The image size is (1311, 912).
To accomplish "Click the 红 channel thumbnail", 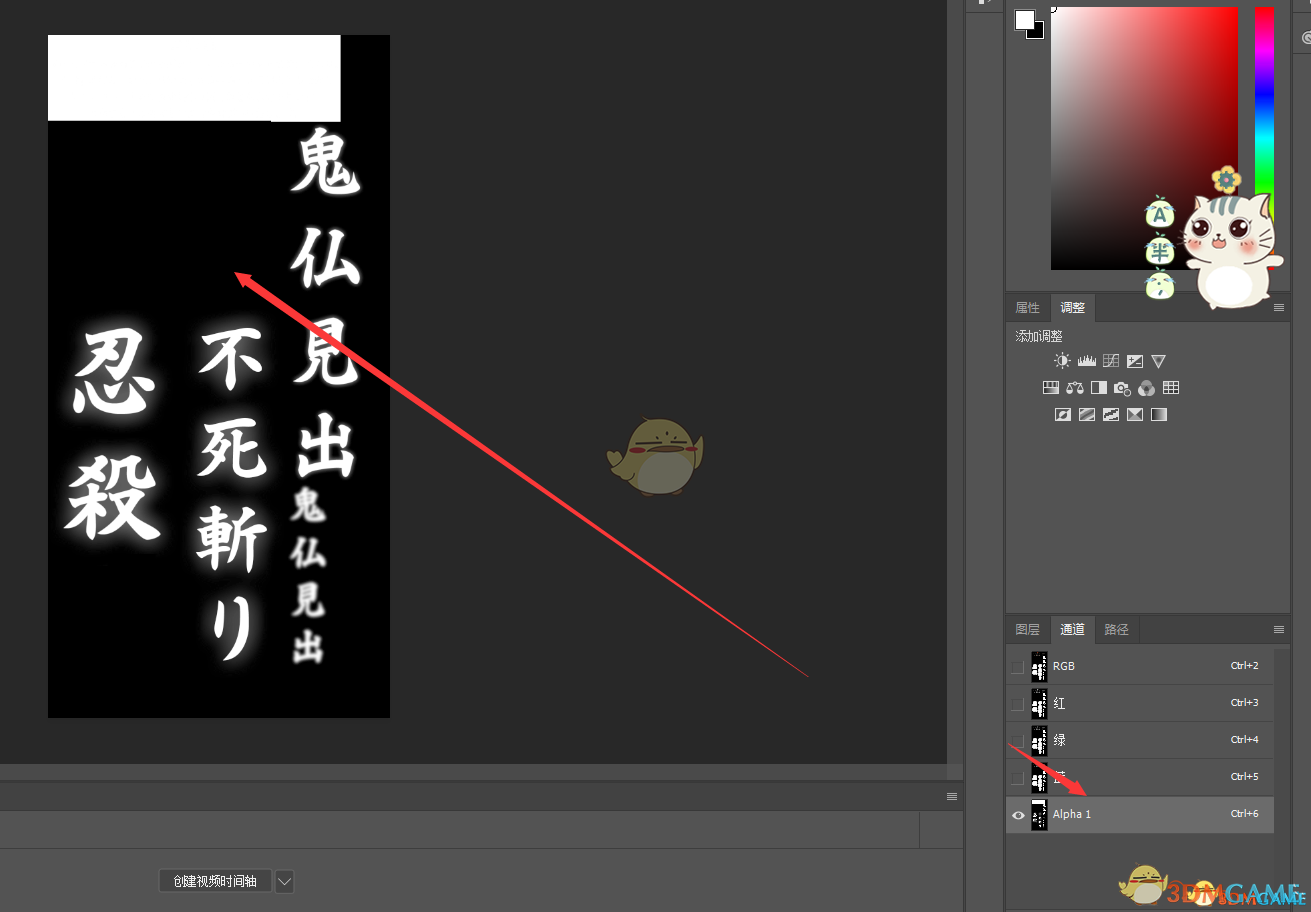I will 1039,704.
